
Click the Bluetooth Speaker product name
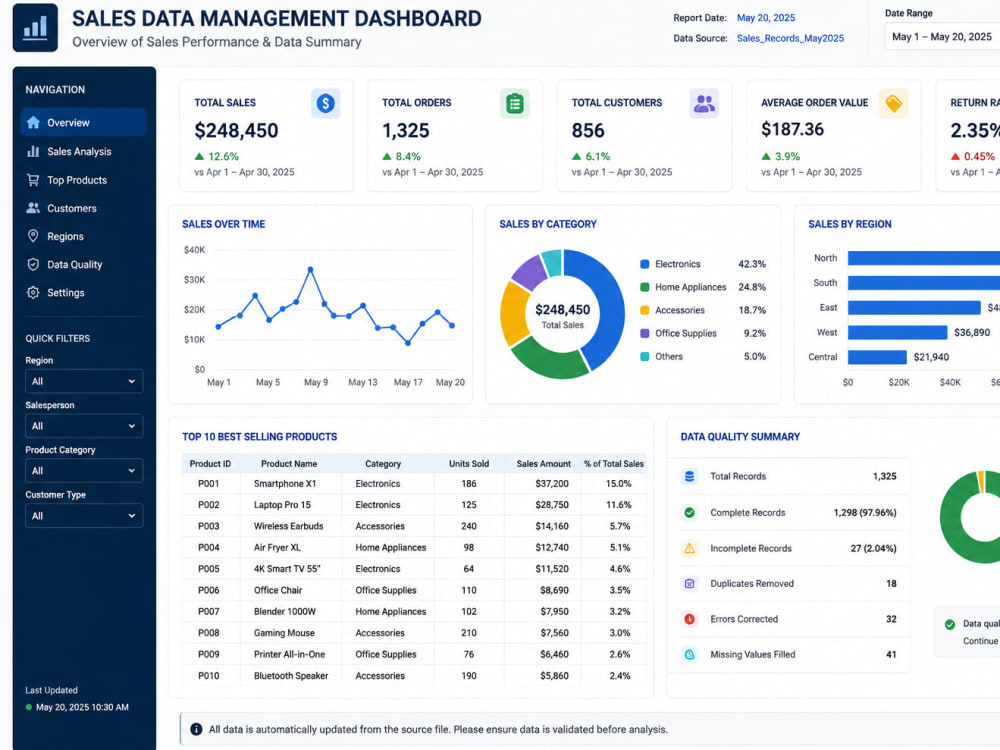[x=291, y=675]
